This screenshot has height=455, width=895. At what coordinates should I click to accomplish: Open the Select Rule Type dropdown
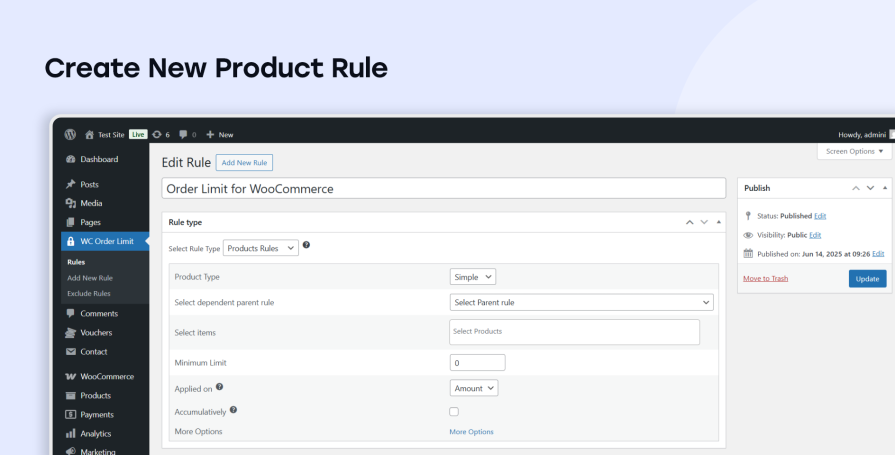(x=260, y=247)
